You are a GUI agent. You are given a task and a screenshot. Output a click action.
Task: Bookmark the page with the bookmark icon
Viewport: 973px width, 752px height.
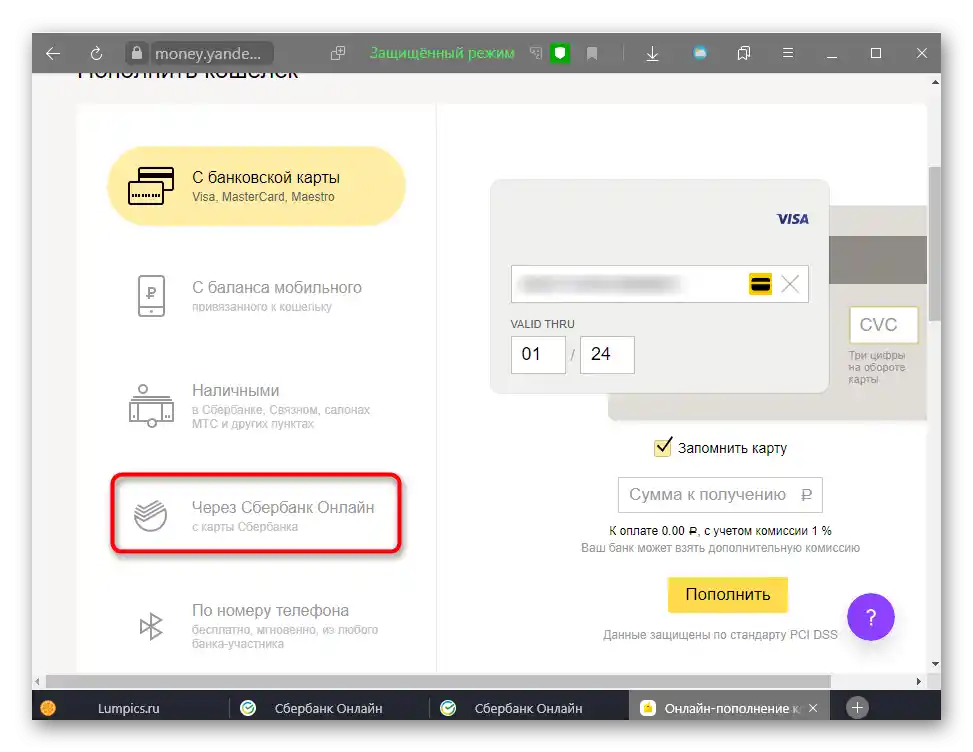point(592,54)
